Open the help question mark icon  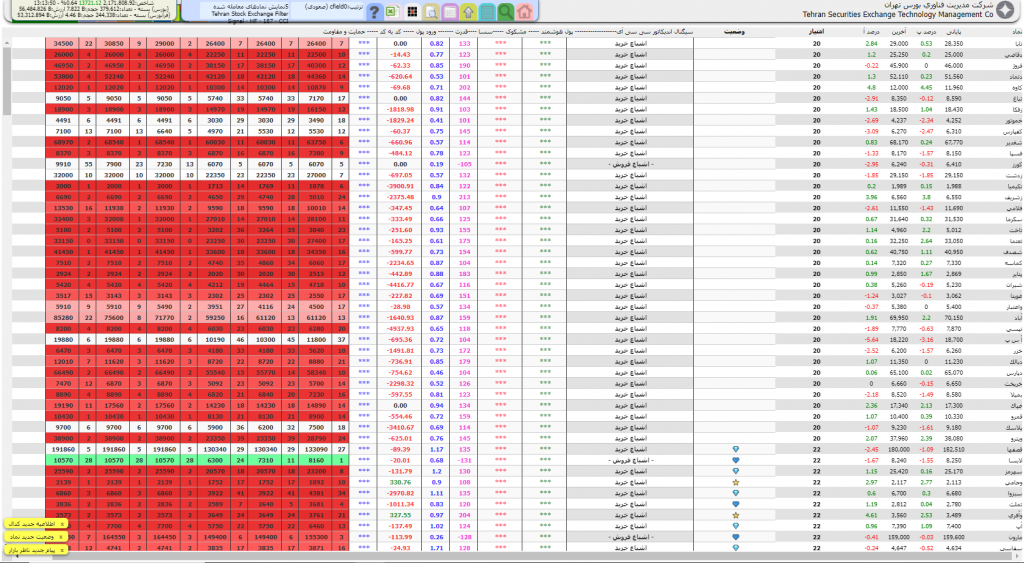click(x=374, y=13)
